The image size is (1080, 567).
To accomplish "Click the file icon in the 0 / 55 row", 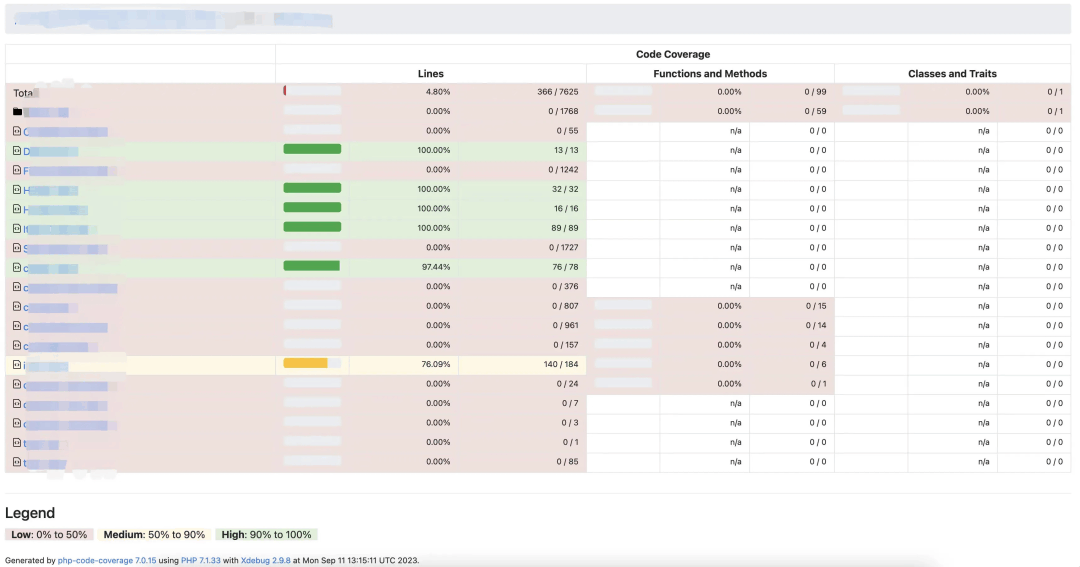I will pos(17,131).
